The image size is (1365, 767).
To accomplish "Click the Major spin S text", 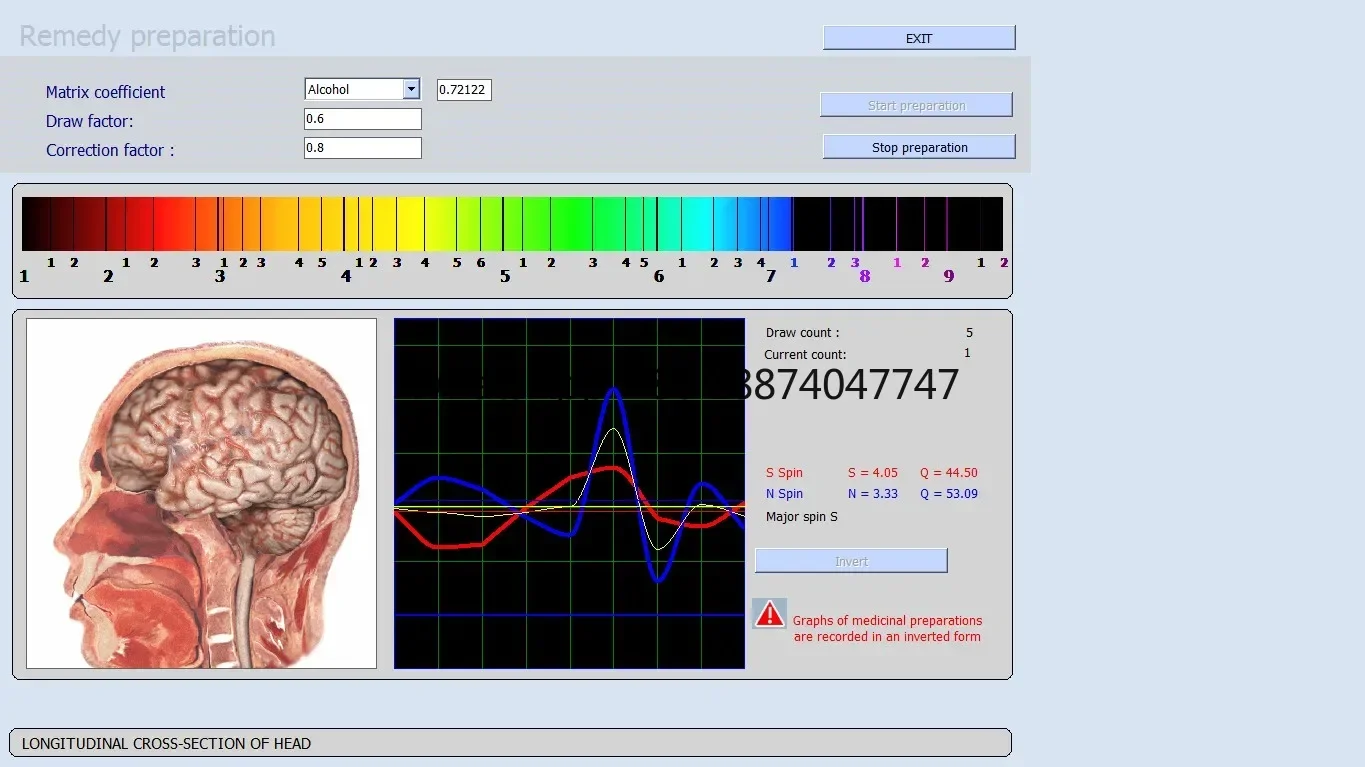I will click(x=801, y=517).
